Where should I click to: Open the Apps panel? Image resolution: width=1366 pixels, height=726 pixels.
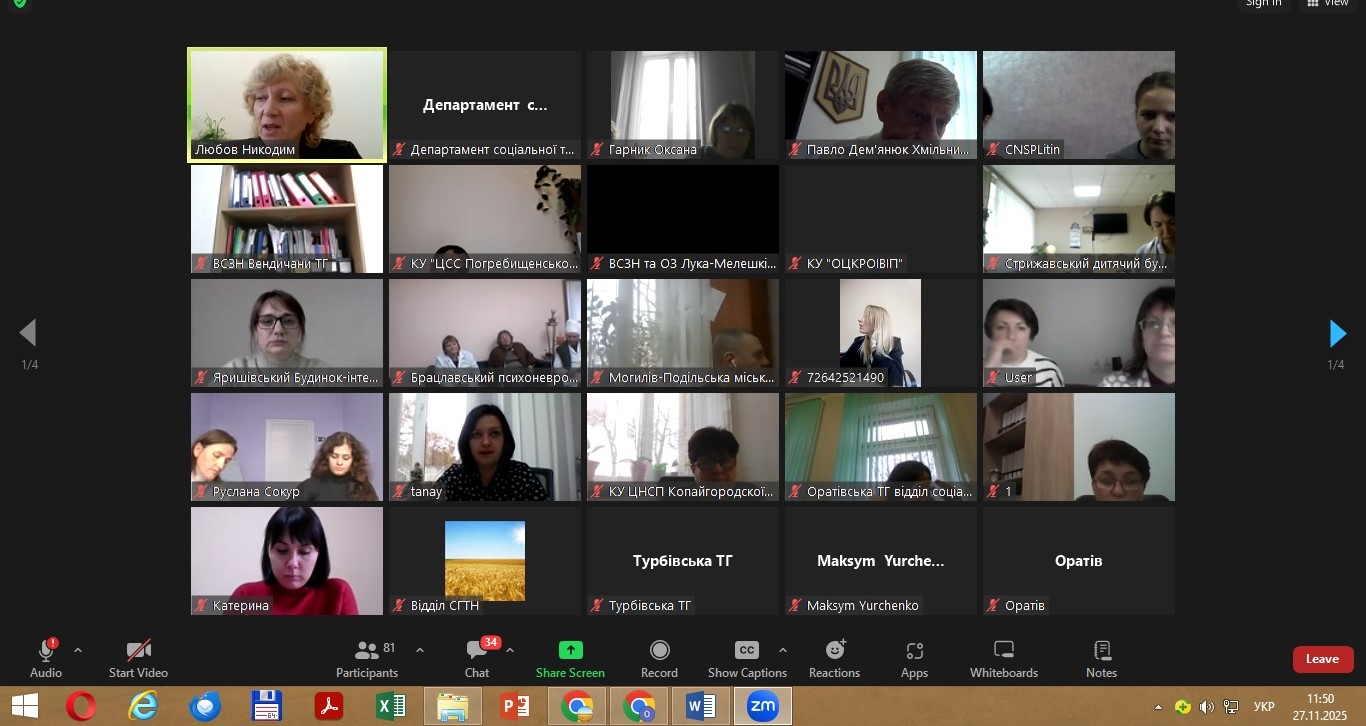tap(914, 659)
